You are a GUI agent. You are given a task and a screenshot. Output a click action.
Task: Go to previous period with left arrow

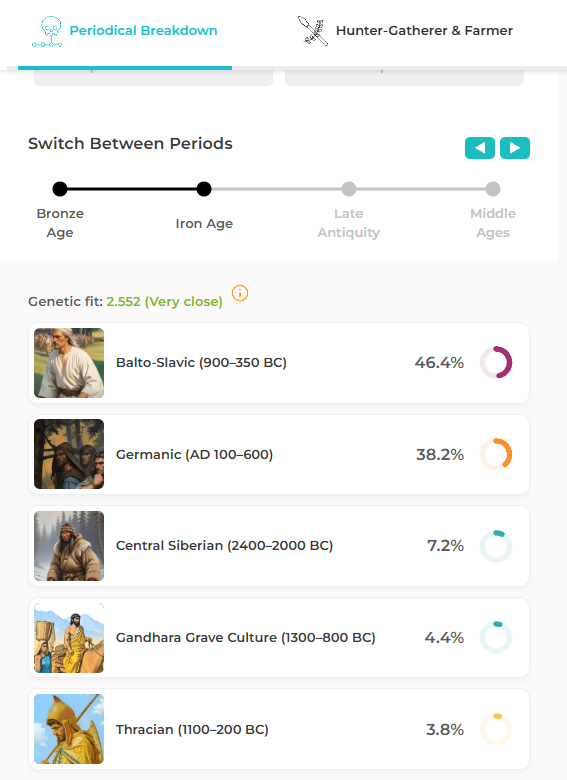(x=479, y=148)
